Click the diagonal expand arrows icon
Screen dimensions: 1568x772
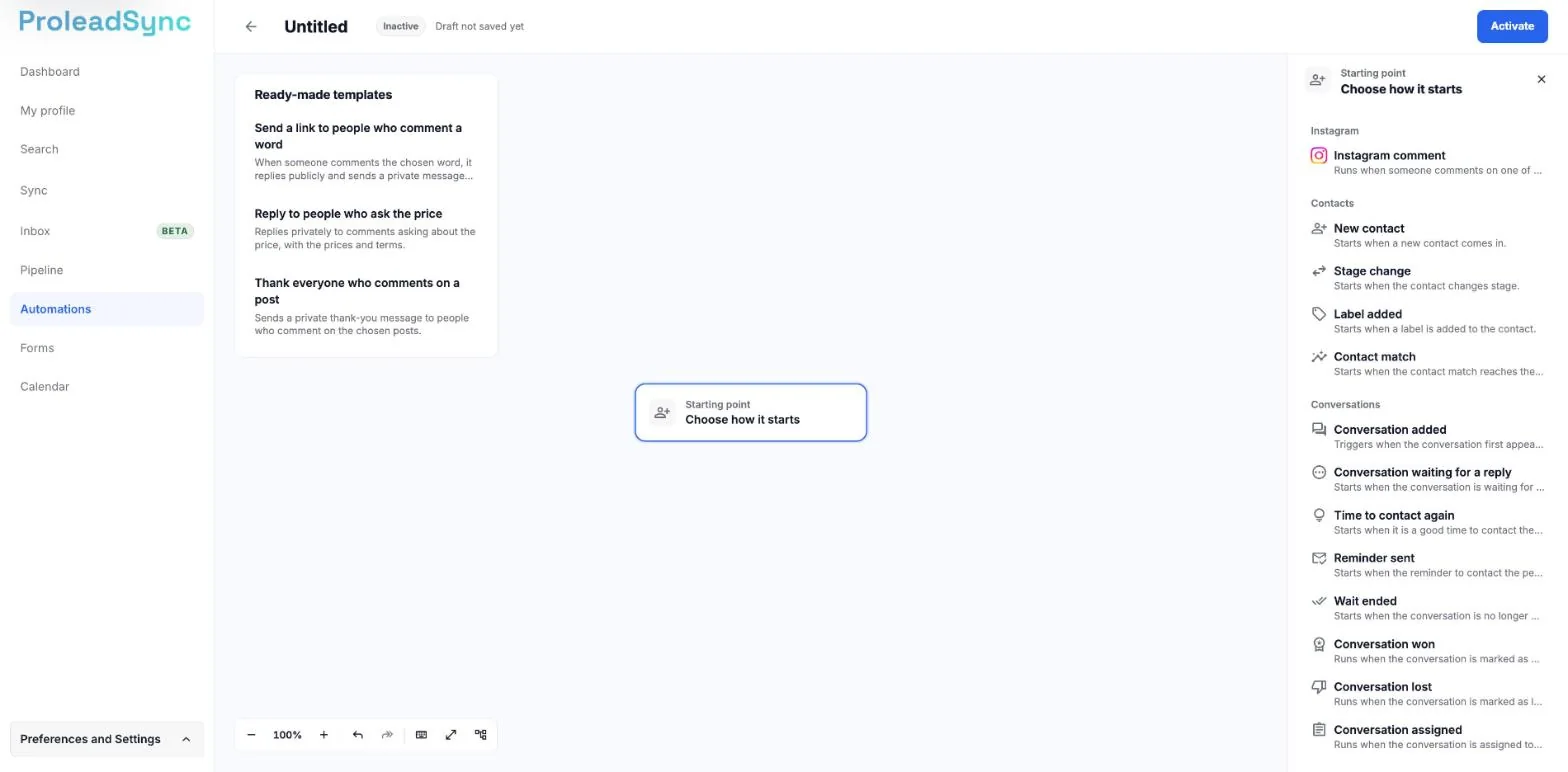[x=451, y=735]
